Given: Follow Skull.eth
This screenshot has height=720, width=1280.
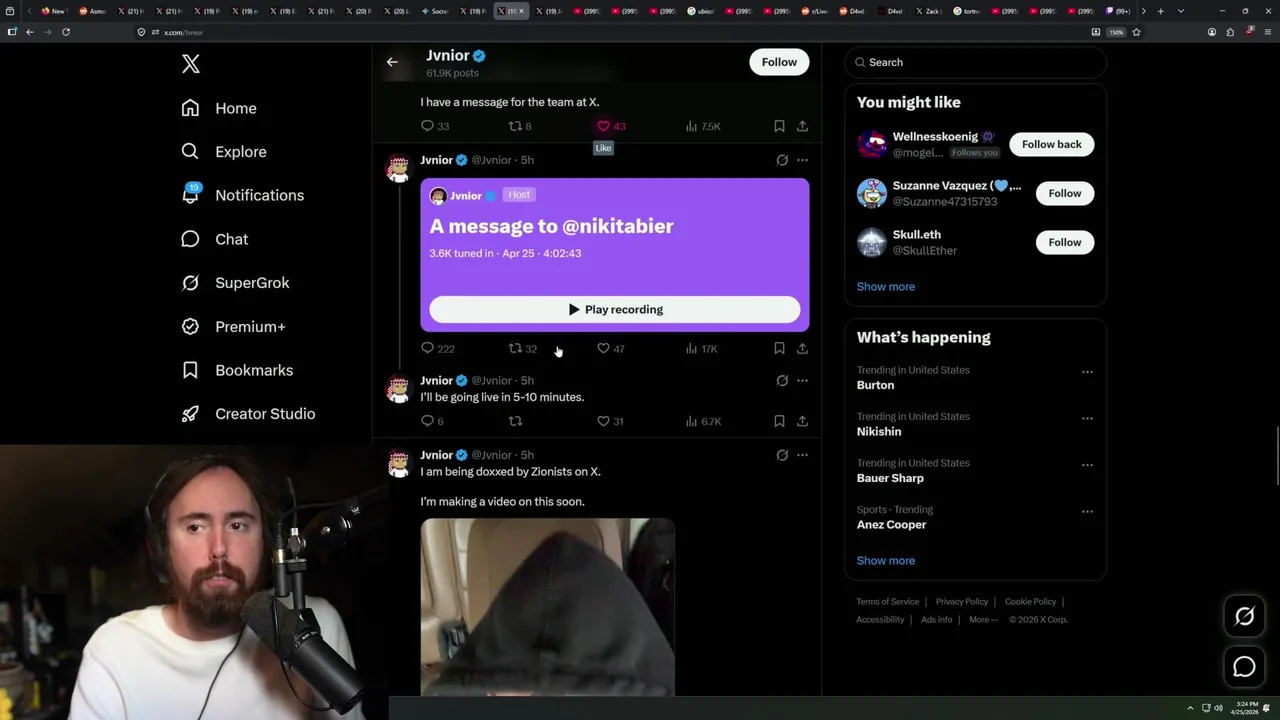Looking at the screenshot, I should point(1065,242).
